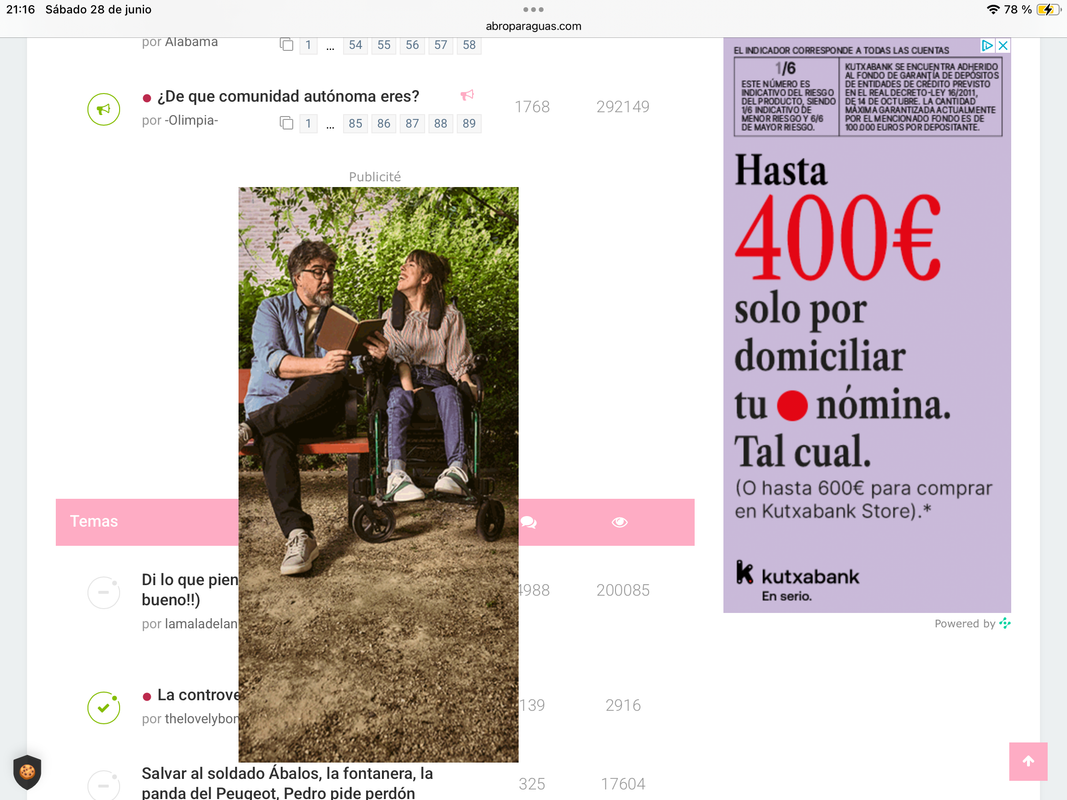Screen dimensions: 1067x800
Task: Open user profile -Olimpia-
Action: 191,120
